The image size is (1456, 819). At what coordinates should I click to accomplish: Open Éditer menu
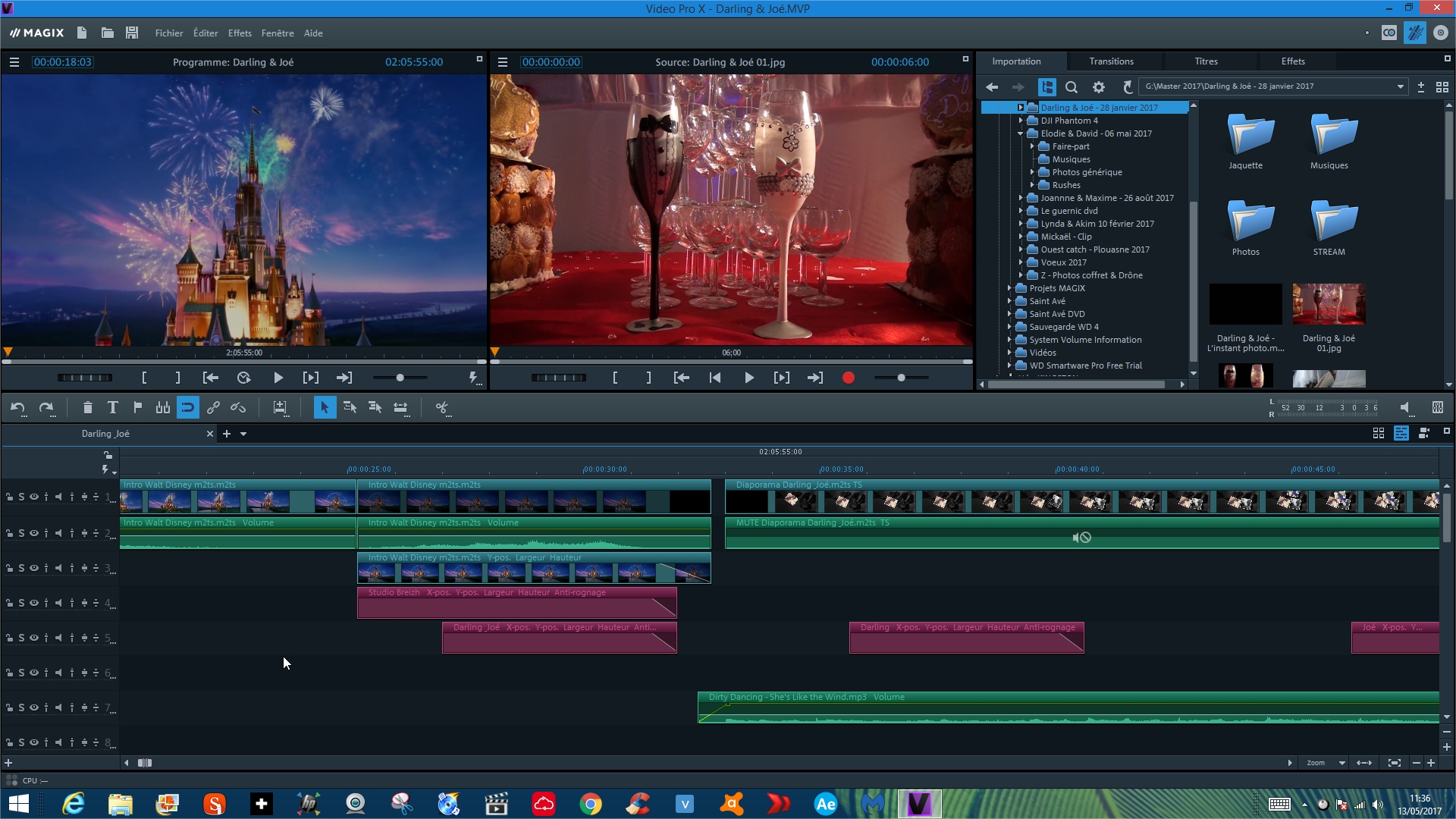206,33
